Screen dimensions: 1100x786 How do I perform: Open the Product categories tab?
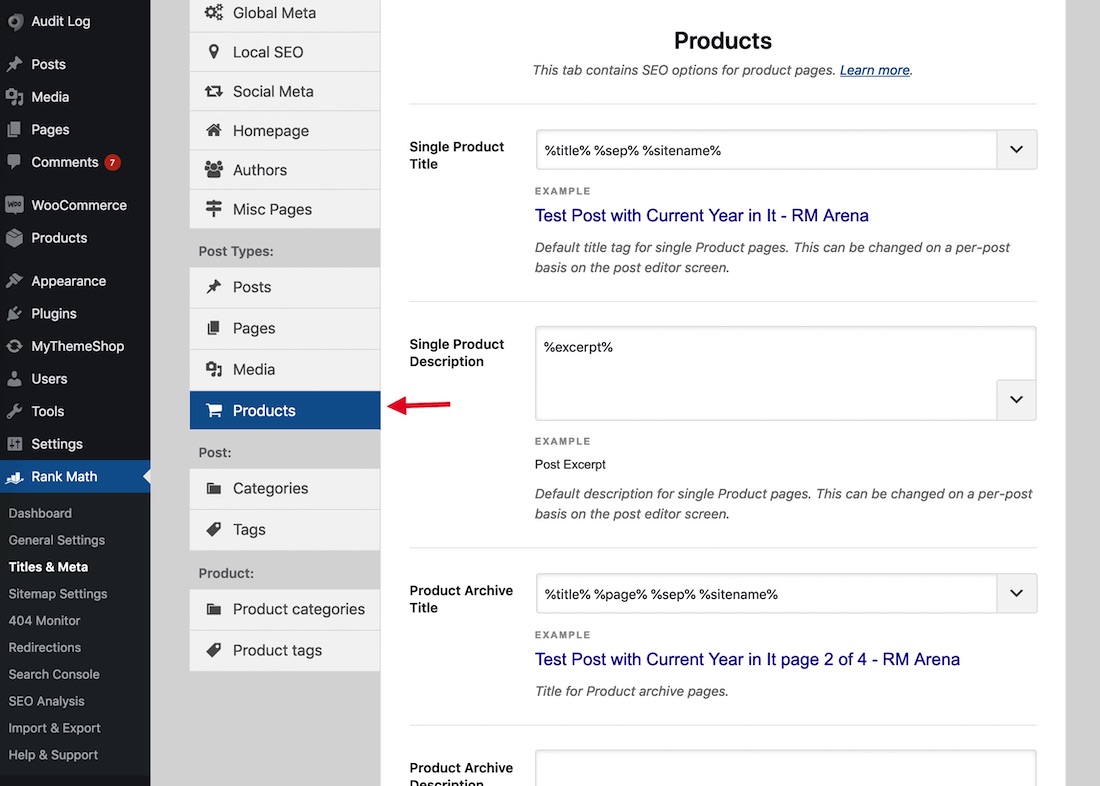coord(298,609)
